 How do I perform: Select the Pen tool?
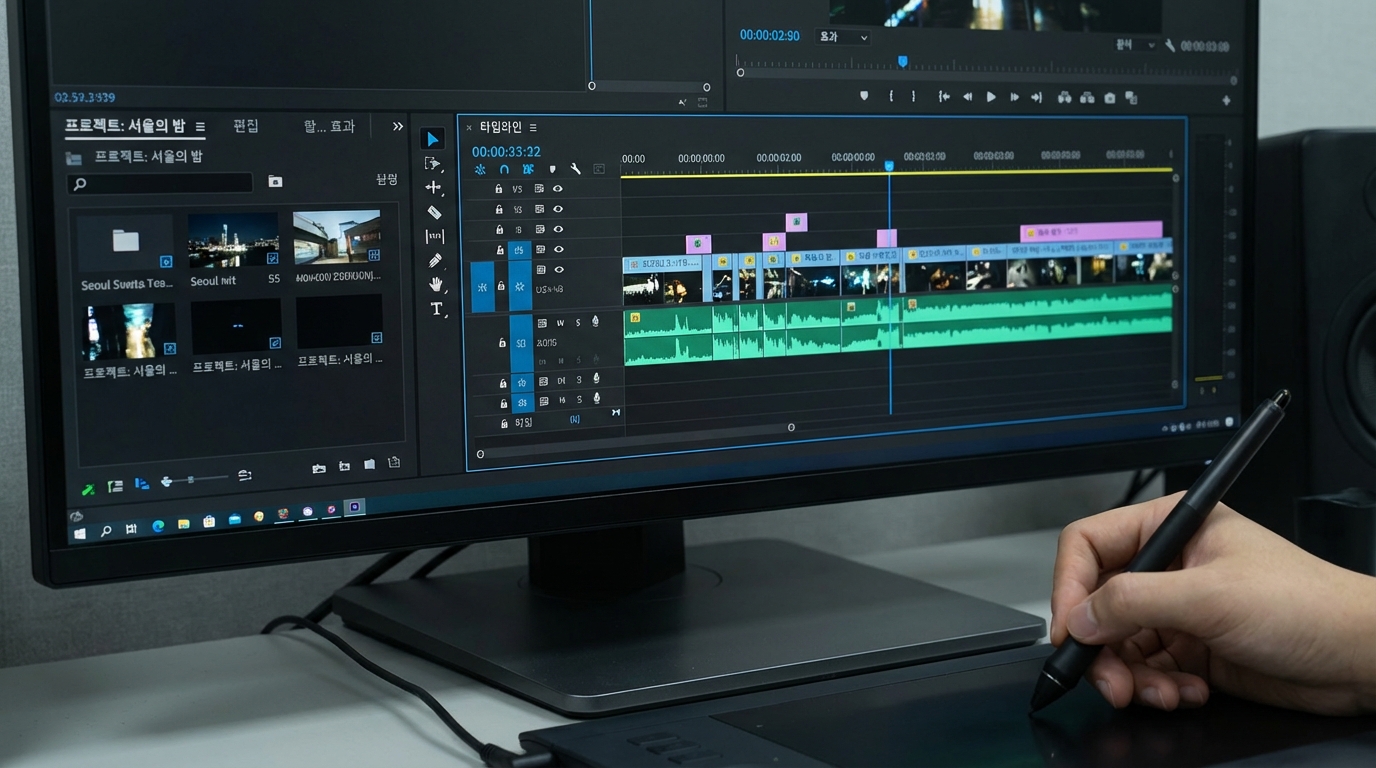pyautogui.click(x=435, y=260)
